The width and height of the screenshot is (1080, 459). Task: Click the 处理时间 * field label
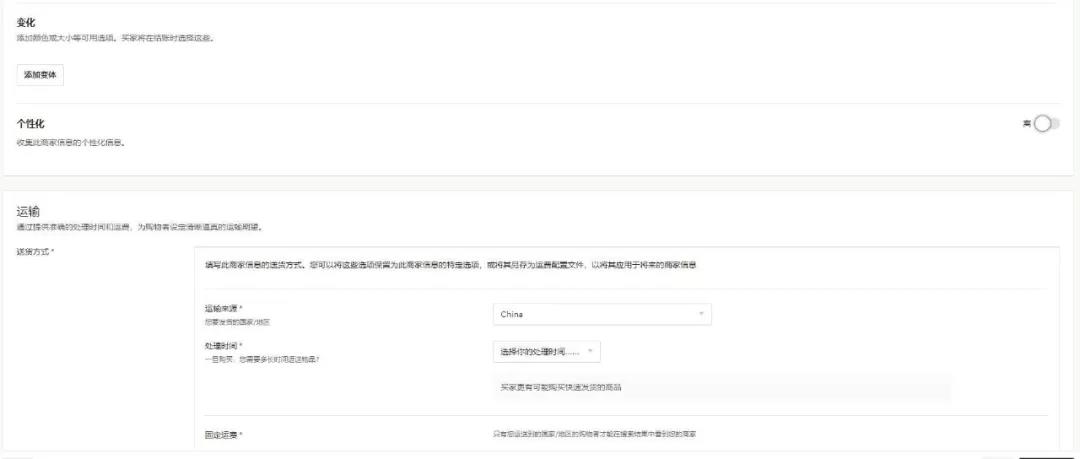click(224, 346)
